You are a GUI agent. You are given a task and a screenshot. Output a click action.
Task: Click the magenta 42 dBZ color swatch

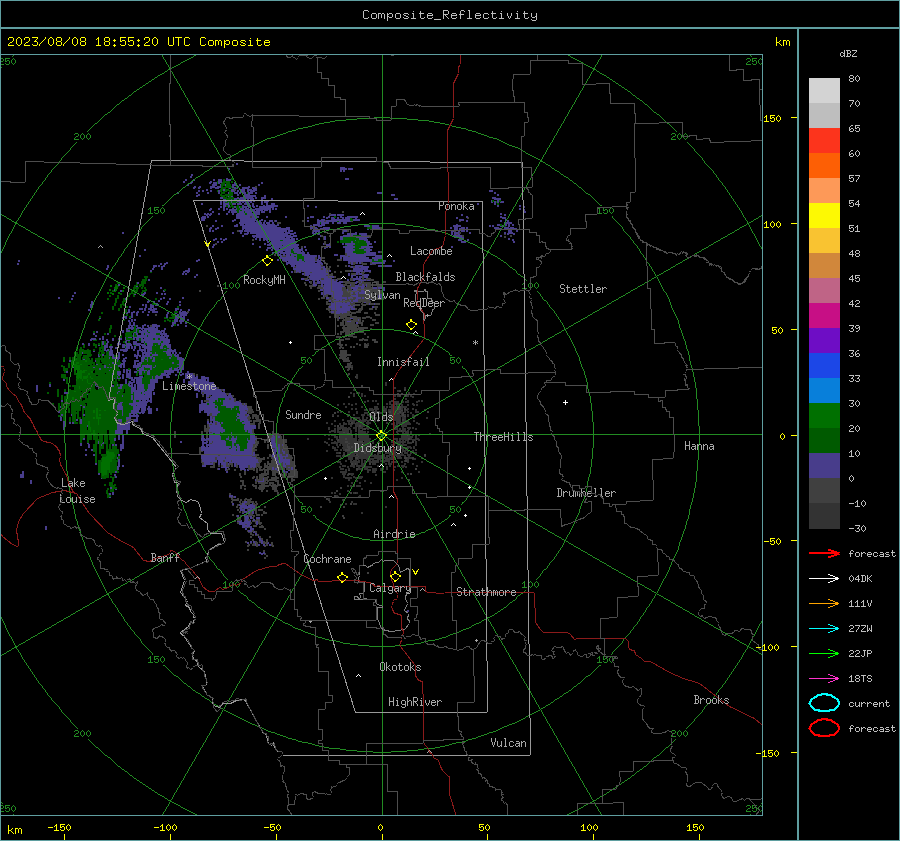(x=824, y=315)
